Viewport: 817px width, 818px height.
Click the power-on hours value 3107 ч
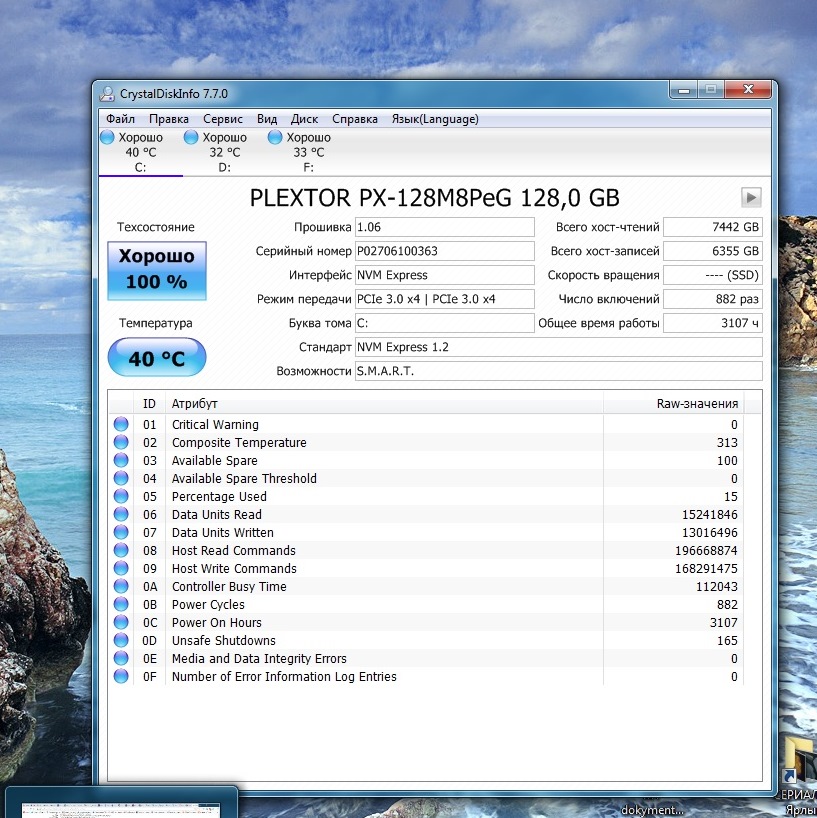(713, 323)
